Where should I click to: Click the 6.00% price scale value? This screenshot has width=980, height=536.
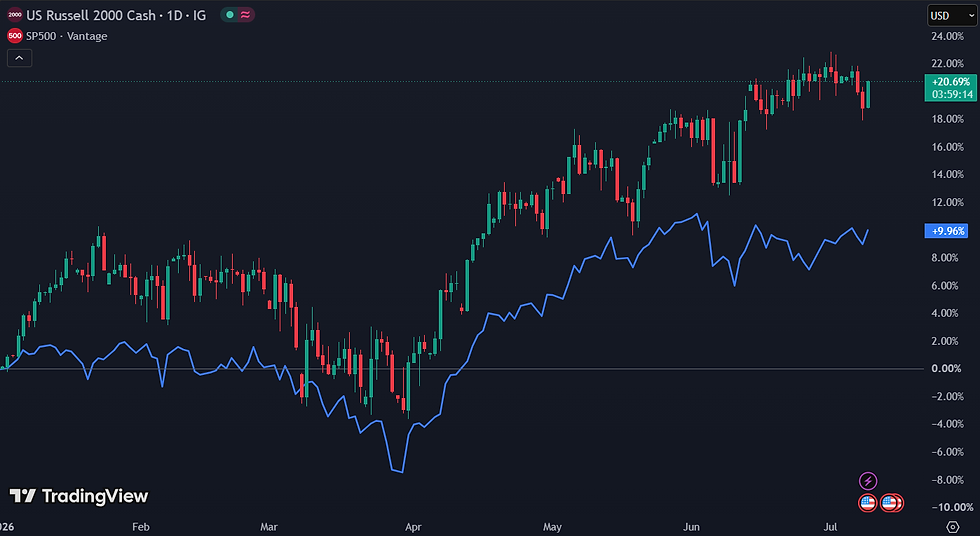click(945, 285)
